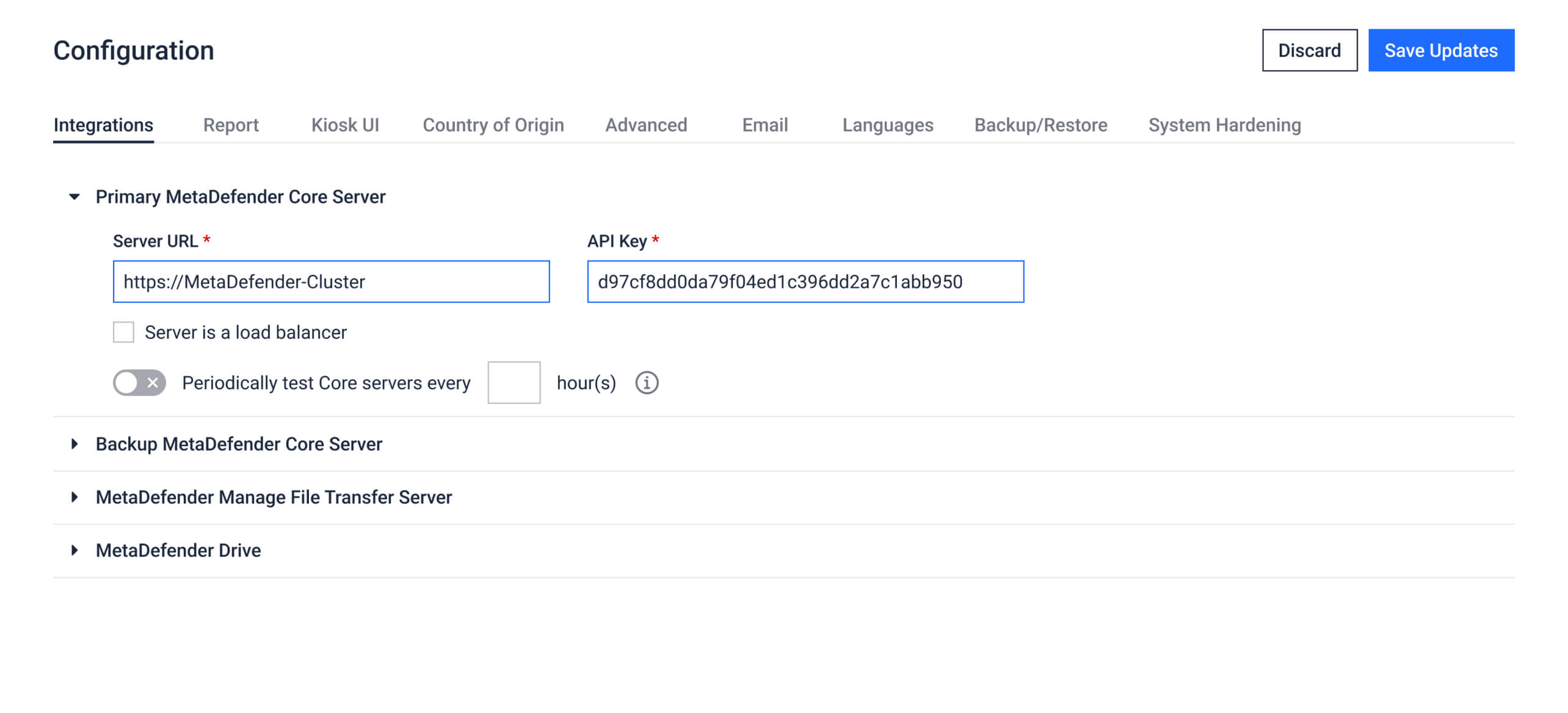Open the Advanced tab
Image resolution: width=1568 pixels, height=713 pixels.
[646, 125]
